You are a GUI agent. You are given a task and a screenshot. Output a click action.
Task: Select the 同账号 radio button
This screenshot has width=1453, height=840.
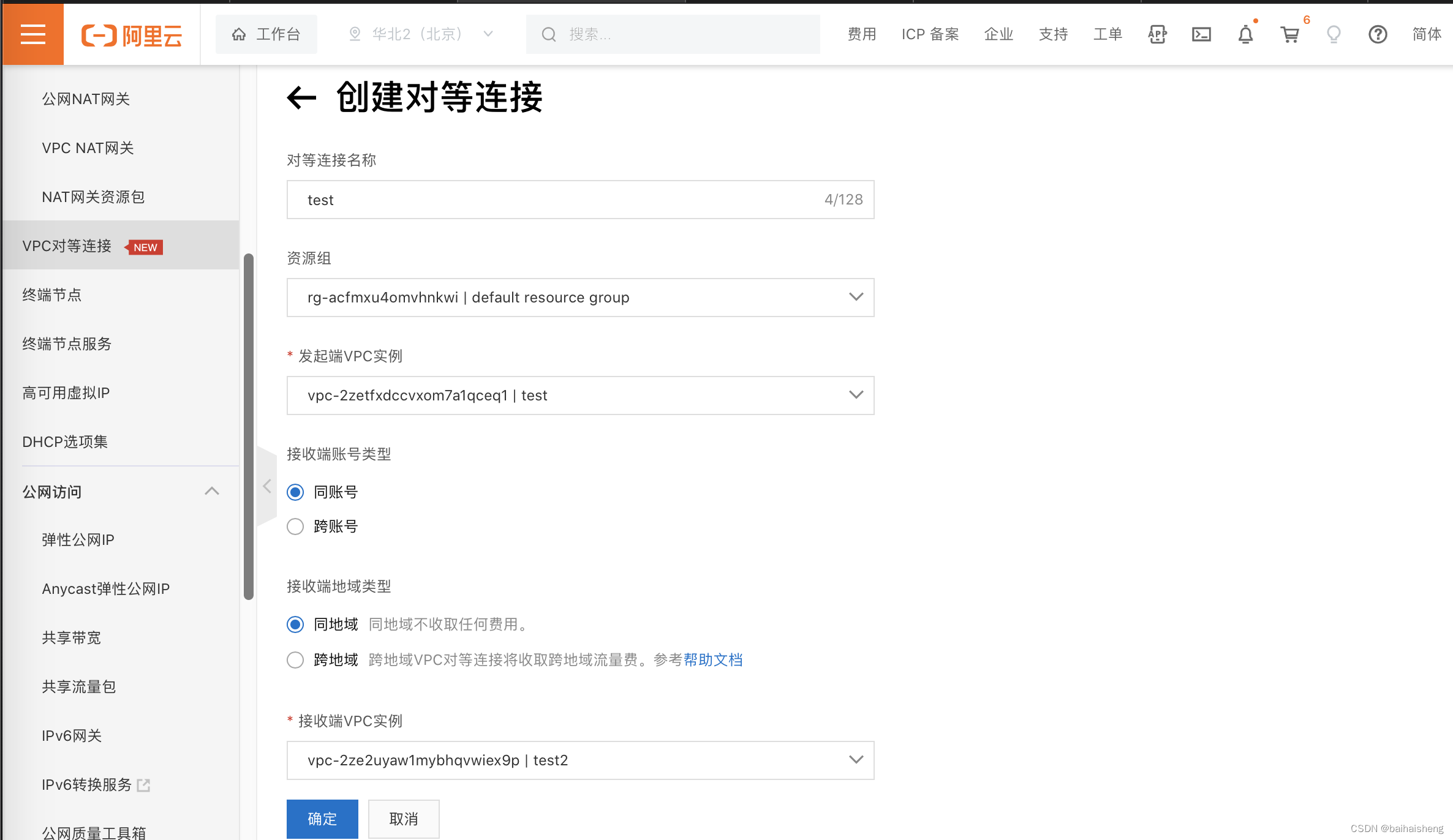(x=295, y=491)
